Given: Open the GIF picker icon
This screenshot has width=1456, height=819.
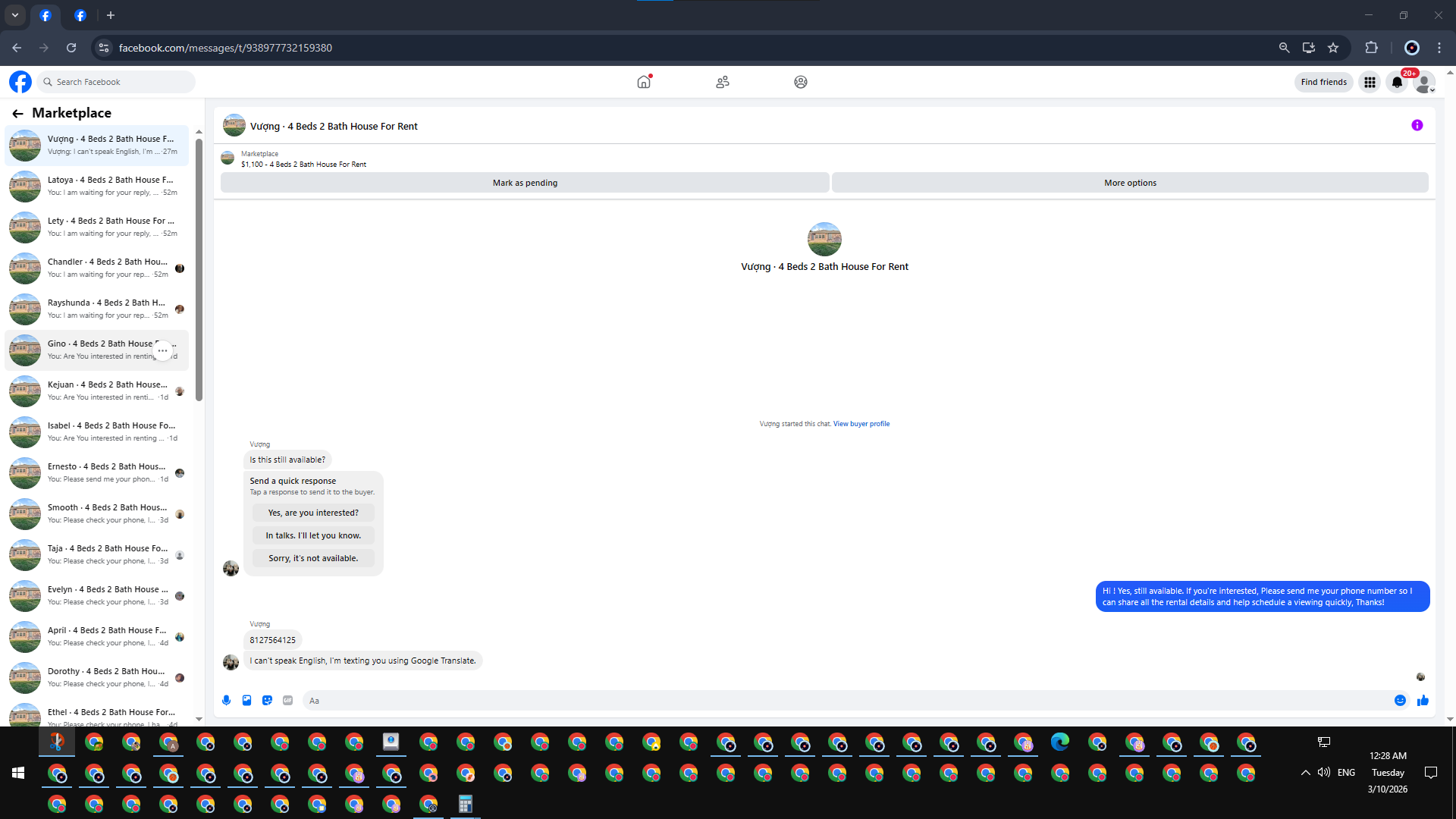Looking at the screenshot, I should point(287,701).
